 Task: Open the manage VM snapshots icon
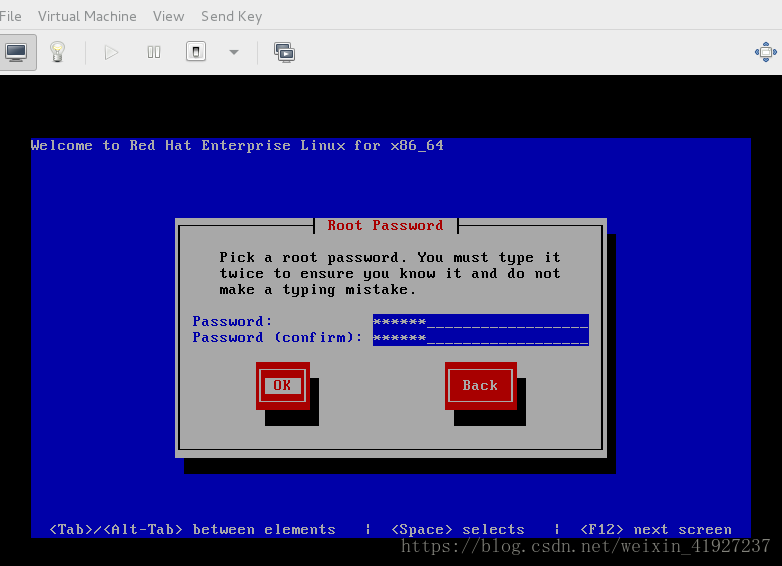[x=284, y=52]
